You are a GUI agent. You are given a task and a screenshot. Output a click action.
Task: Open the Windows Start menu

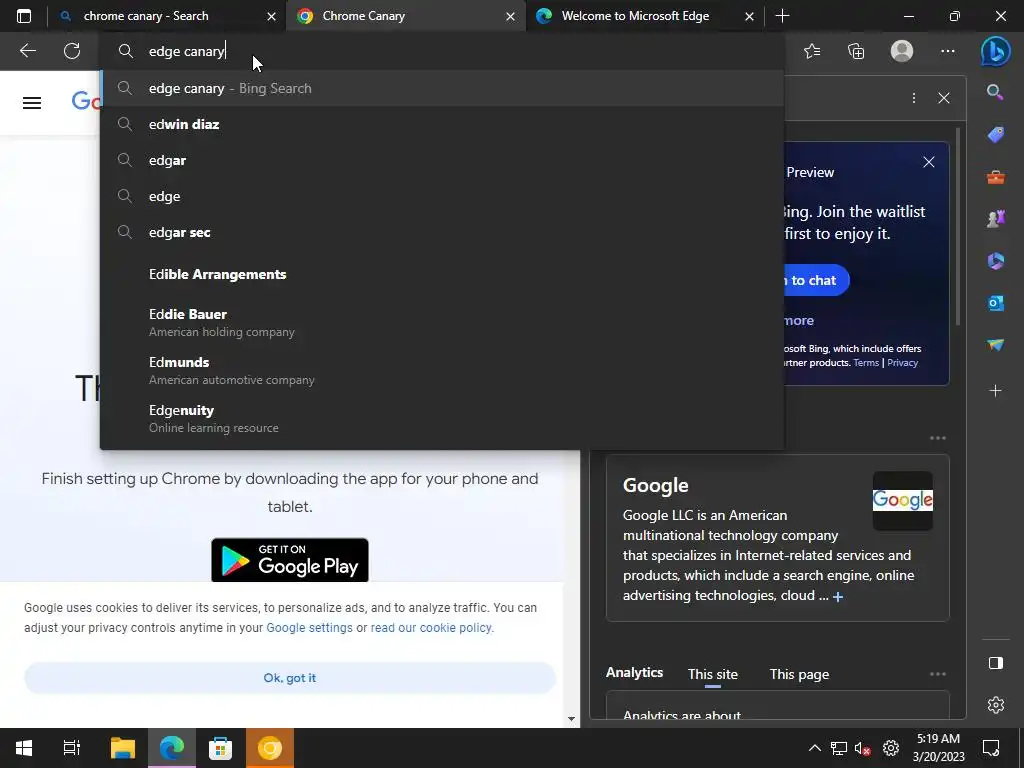[x=24, y=748]
